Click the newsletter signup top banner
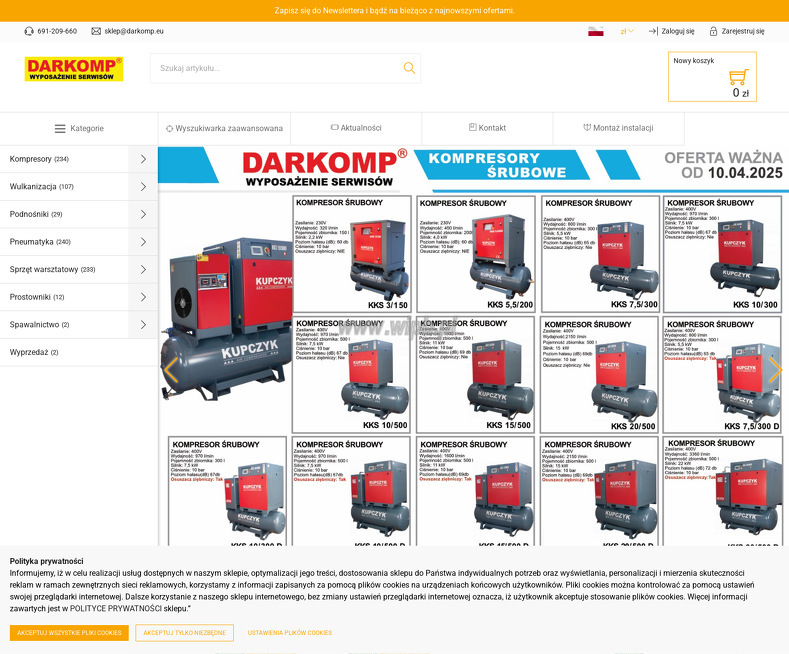 click(394, 11)
